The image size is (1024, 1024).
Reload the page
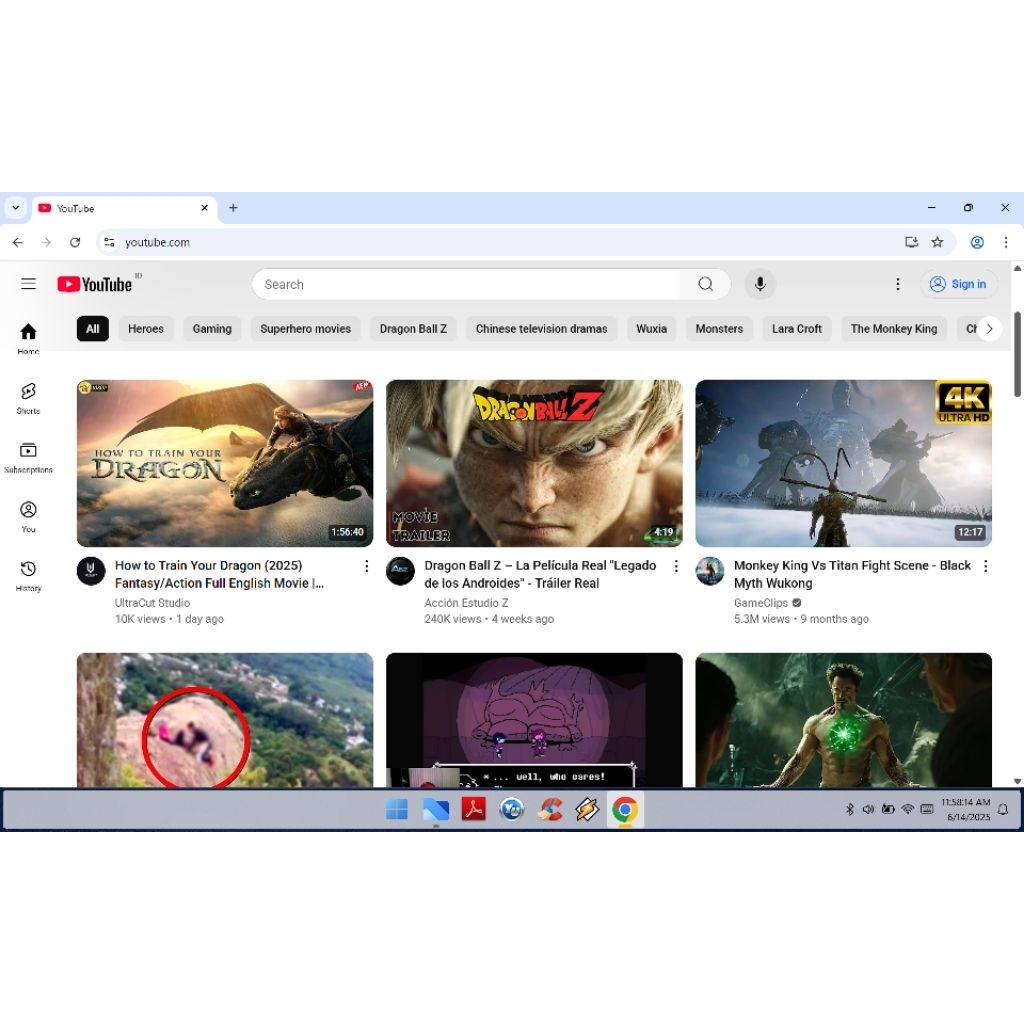[x=75, y=242]
